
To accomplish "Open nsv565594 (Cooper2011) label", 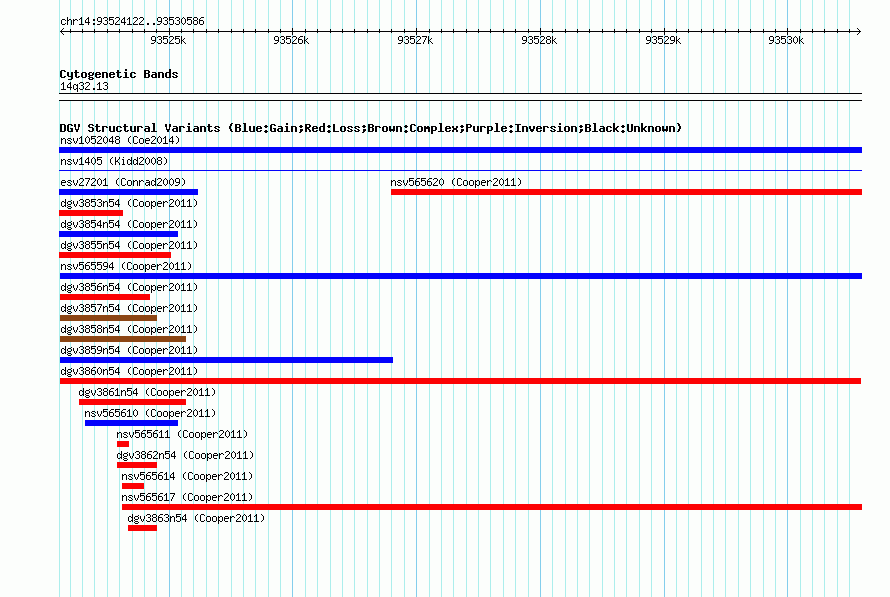I will pos(126,266).
